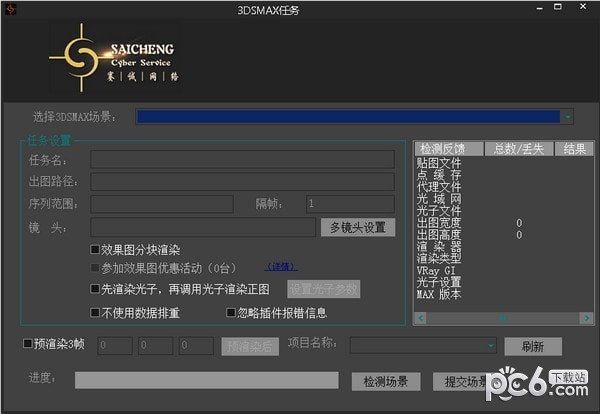Select the 贴图文件 row in feedback list
The height and width of the screenshot is (414, 600).
pos(504,163)
